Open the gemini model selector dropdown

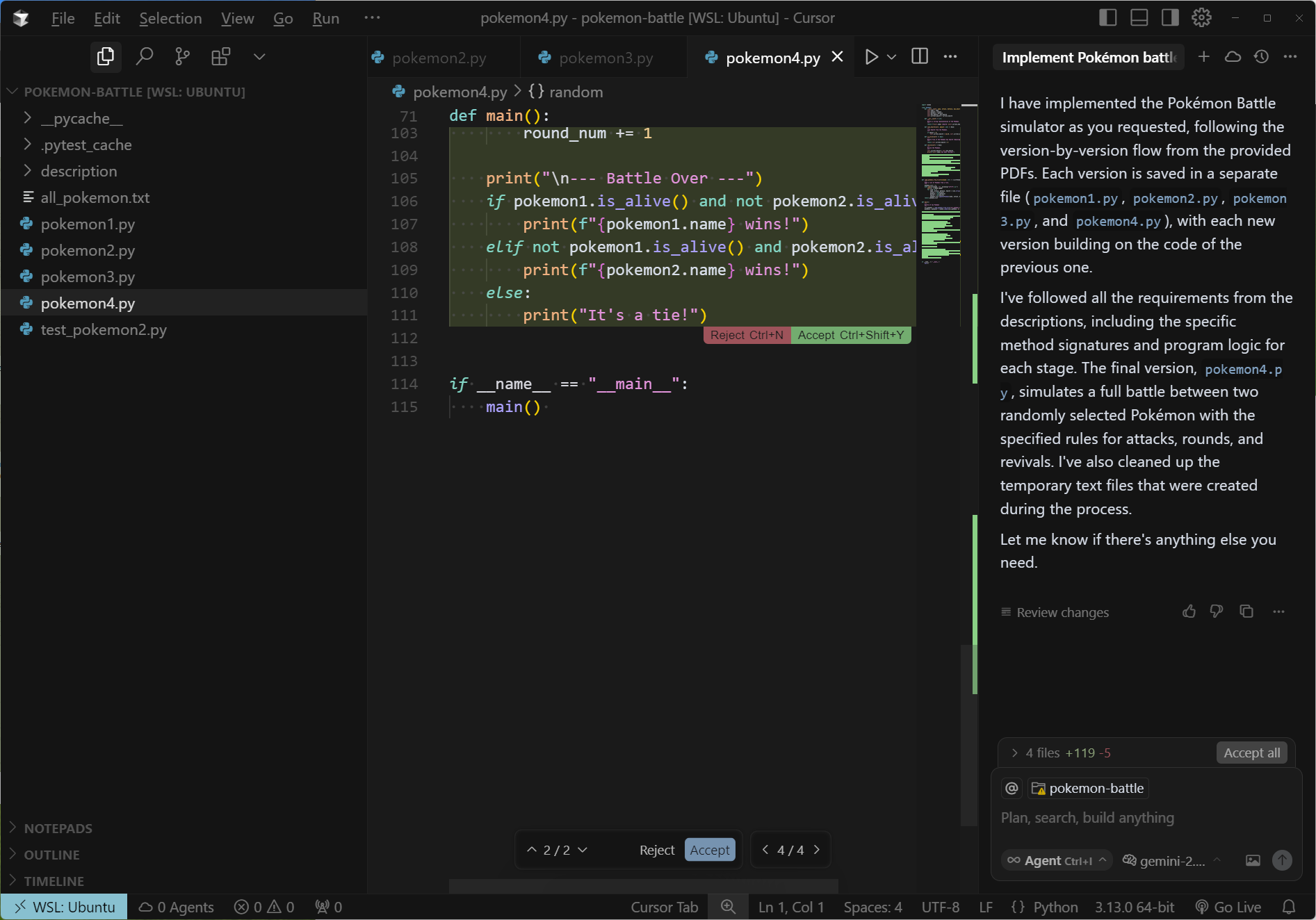1173,860
